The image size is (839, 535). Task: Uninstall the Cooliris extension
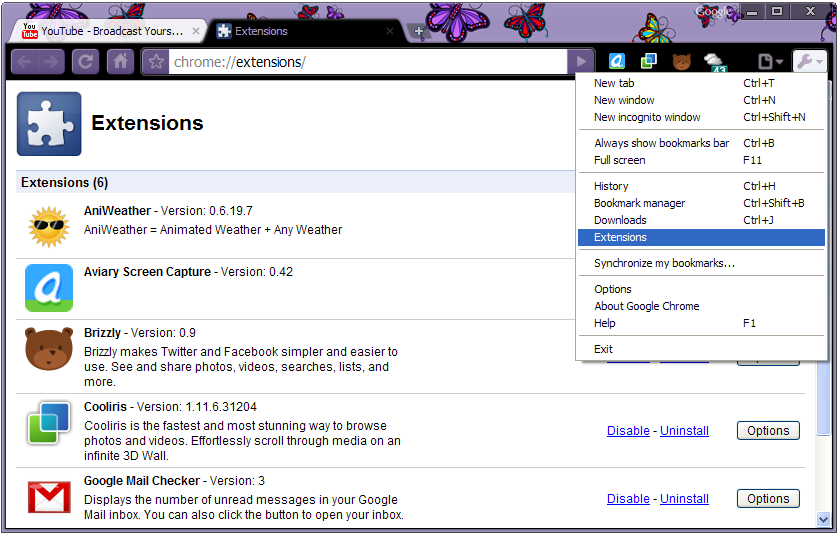coord(684,431)
